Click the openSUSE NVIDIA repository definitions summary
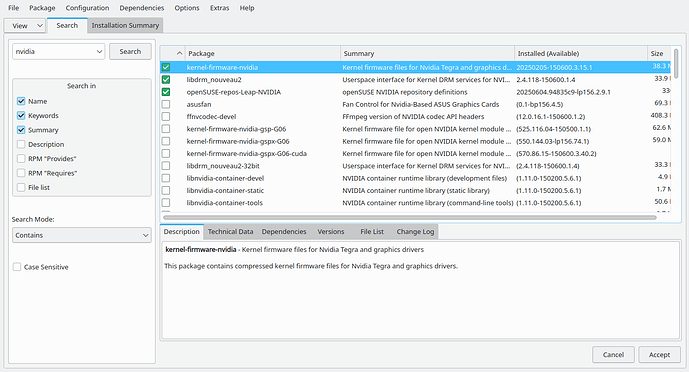This screenshot has height=372, width=689. (405, 92)
